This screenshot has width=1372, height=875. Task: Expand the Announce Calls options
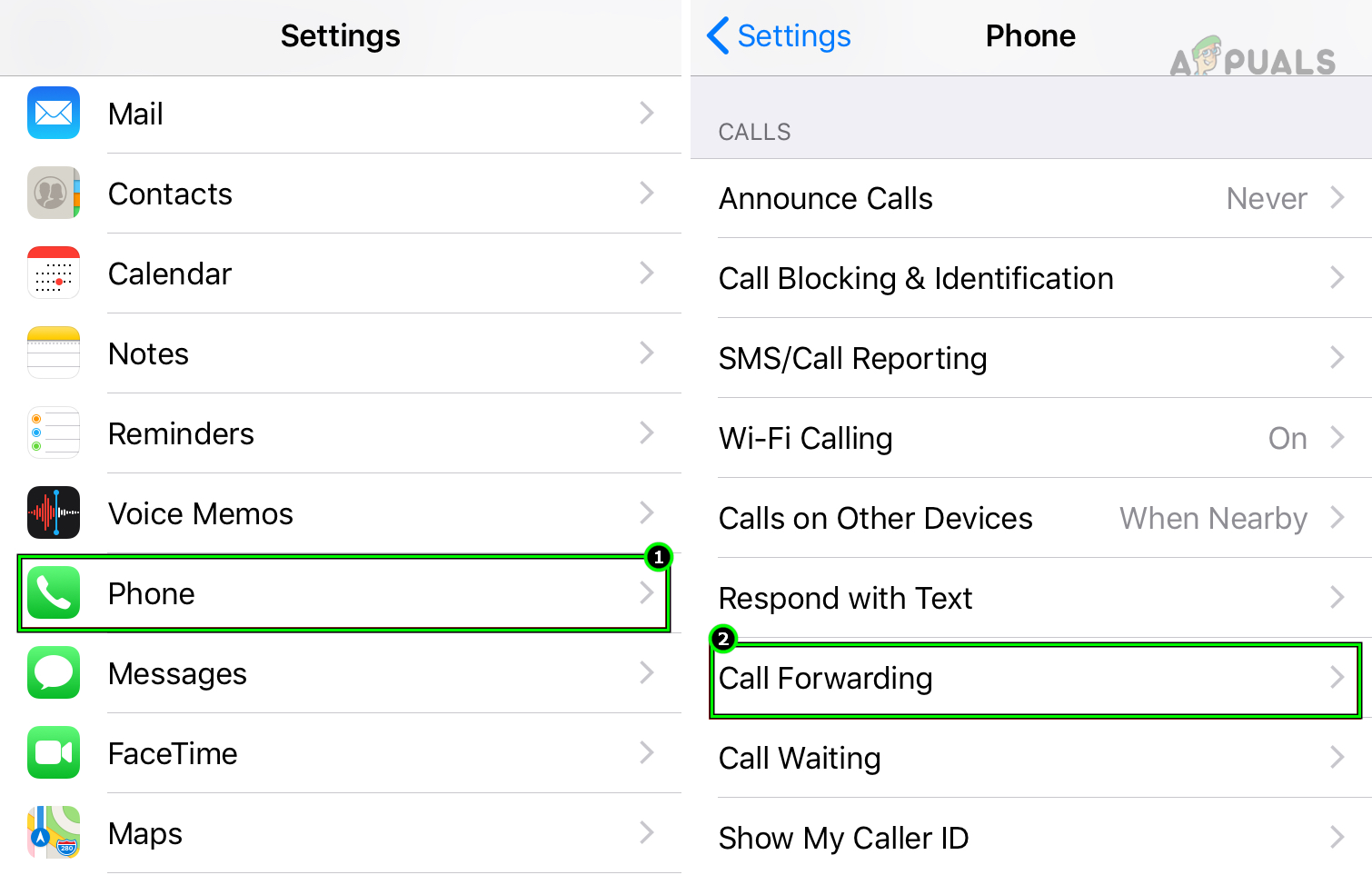click(1031, 198)
